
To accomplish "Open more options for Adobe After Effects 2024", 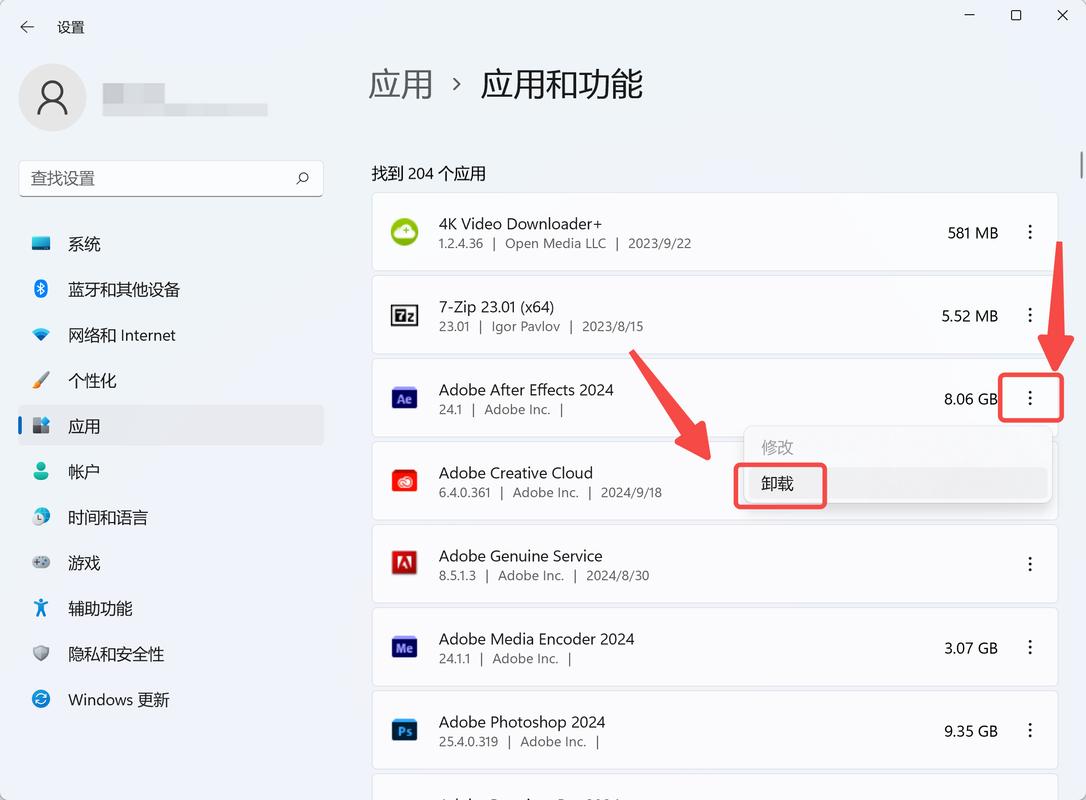I will pos(1030,398).
